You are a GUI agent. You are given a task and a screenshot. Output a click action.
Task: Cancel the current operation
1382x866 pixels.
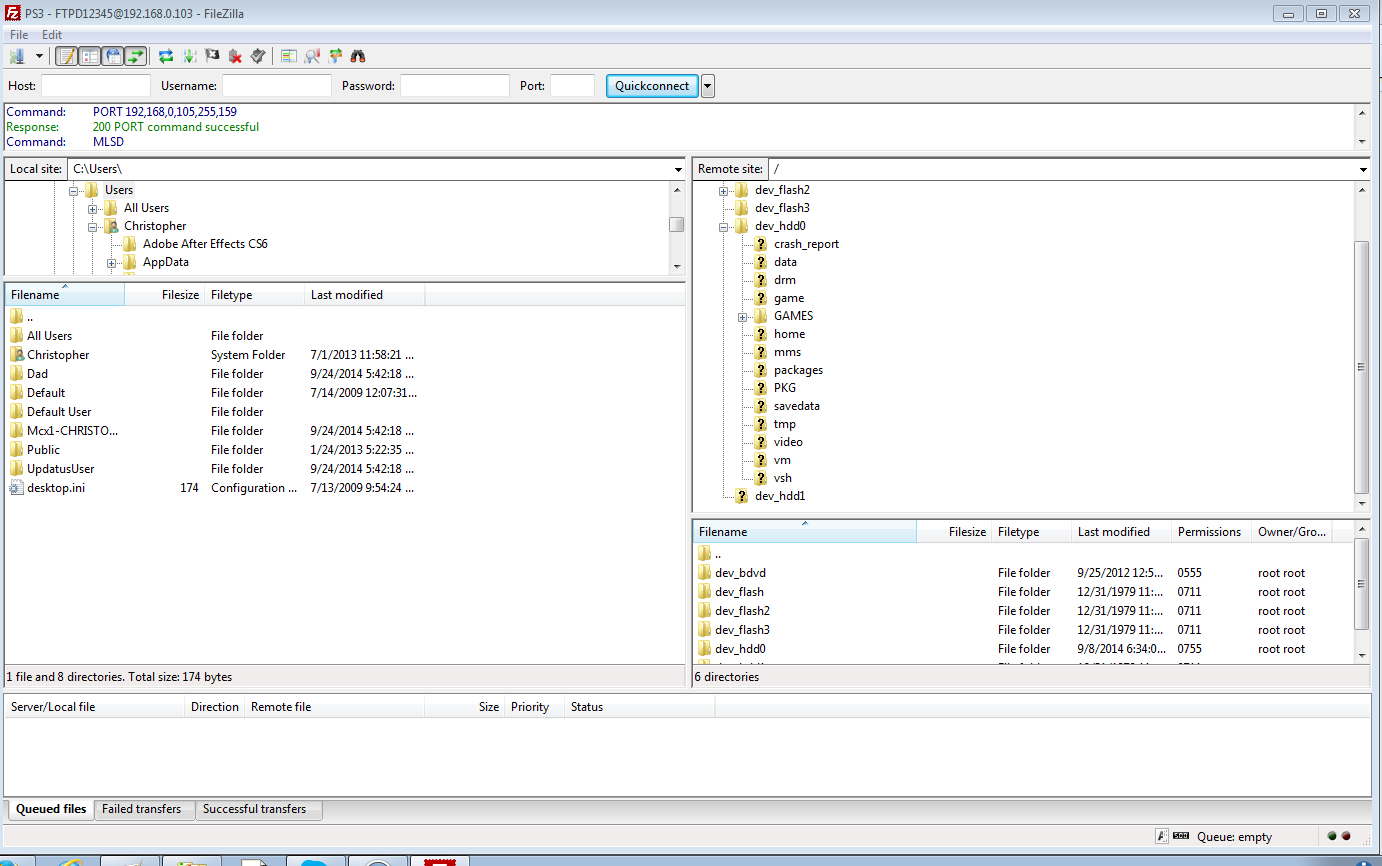(x=212, y=56)
